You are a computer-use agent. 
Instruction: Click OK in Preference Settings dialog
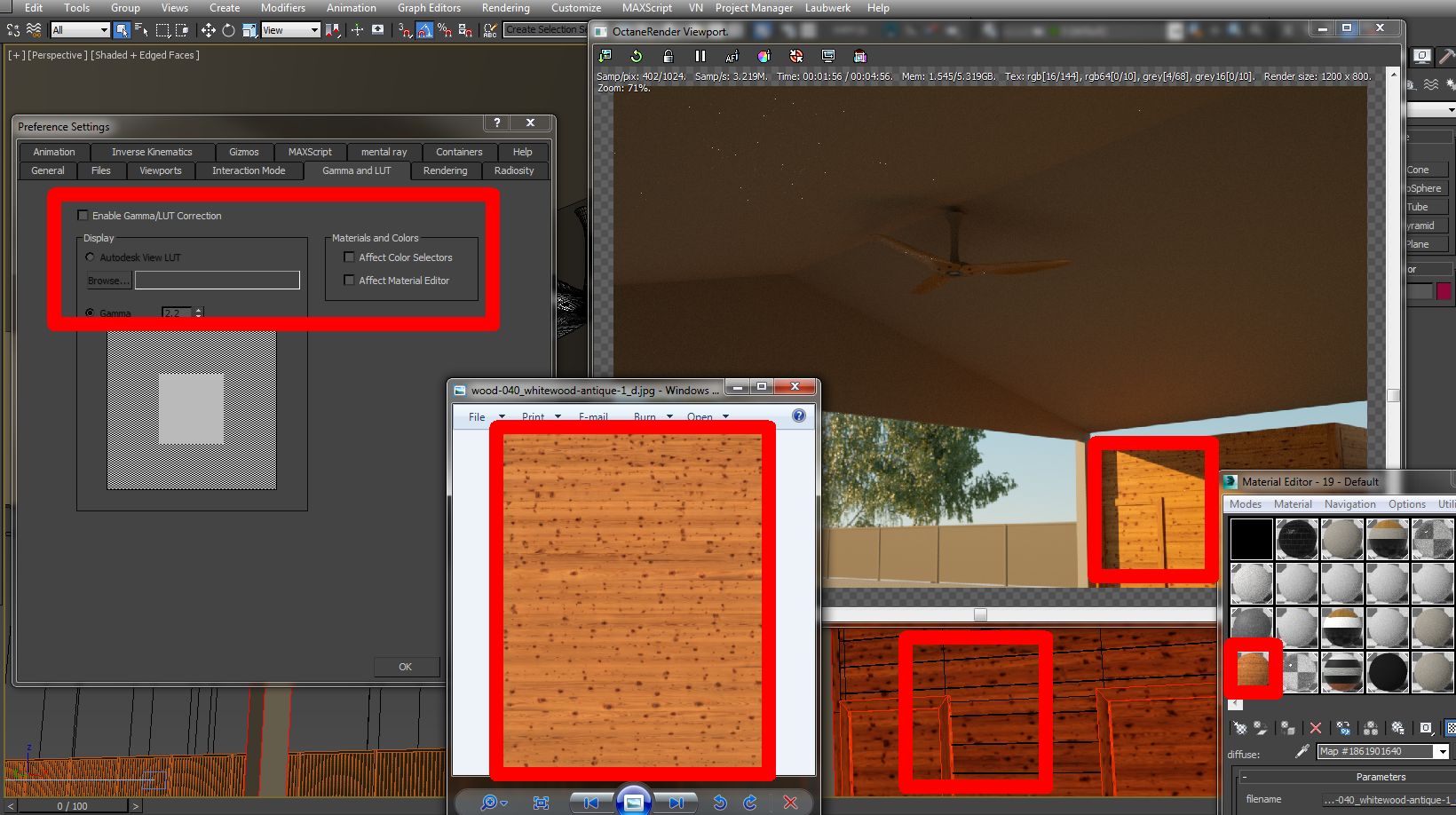(x=406, y=667)
